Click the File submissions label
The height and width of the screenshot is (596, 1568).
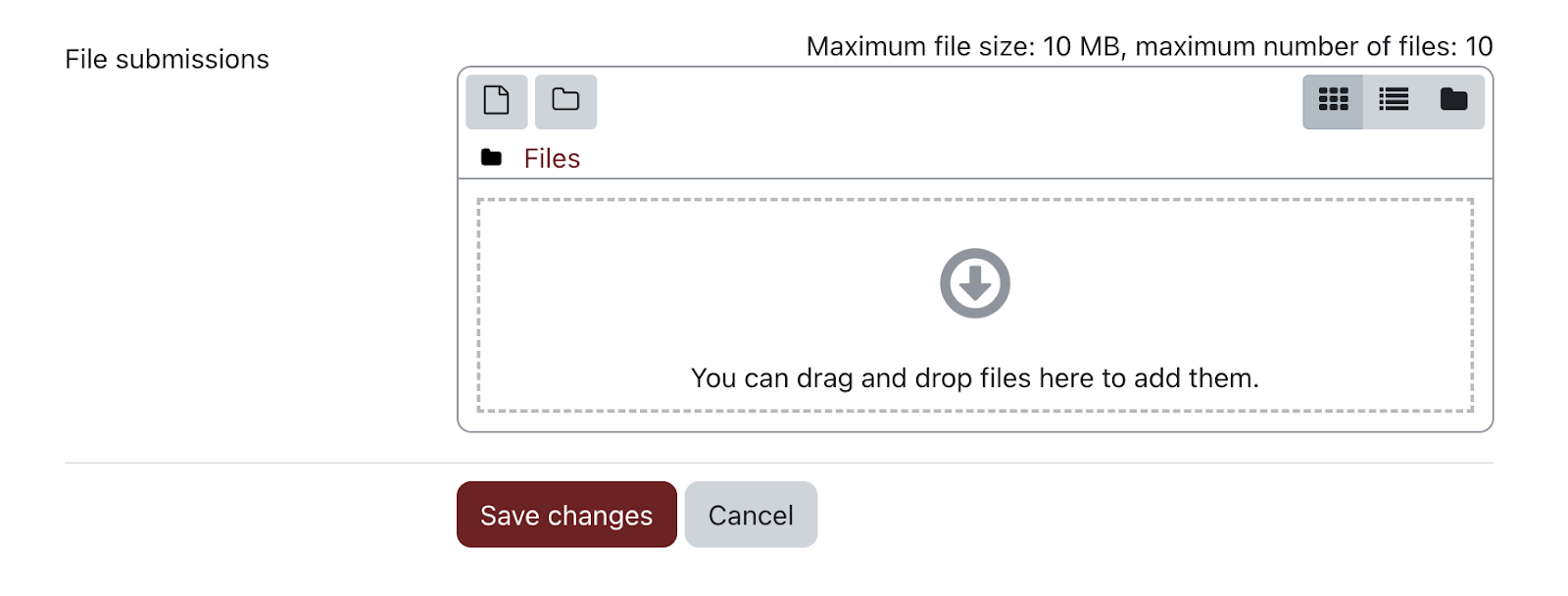[168, 59]
